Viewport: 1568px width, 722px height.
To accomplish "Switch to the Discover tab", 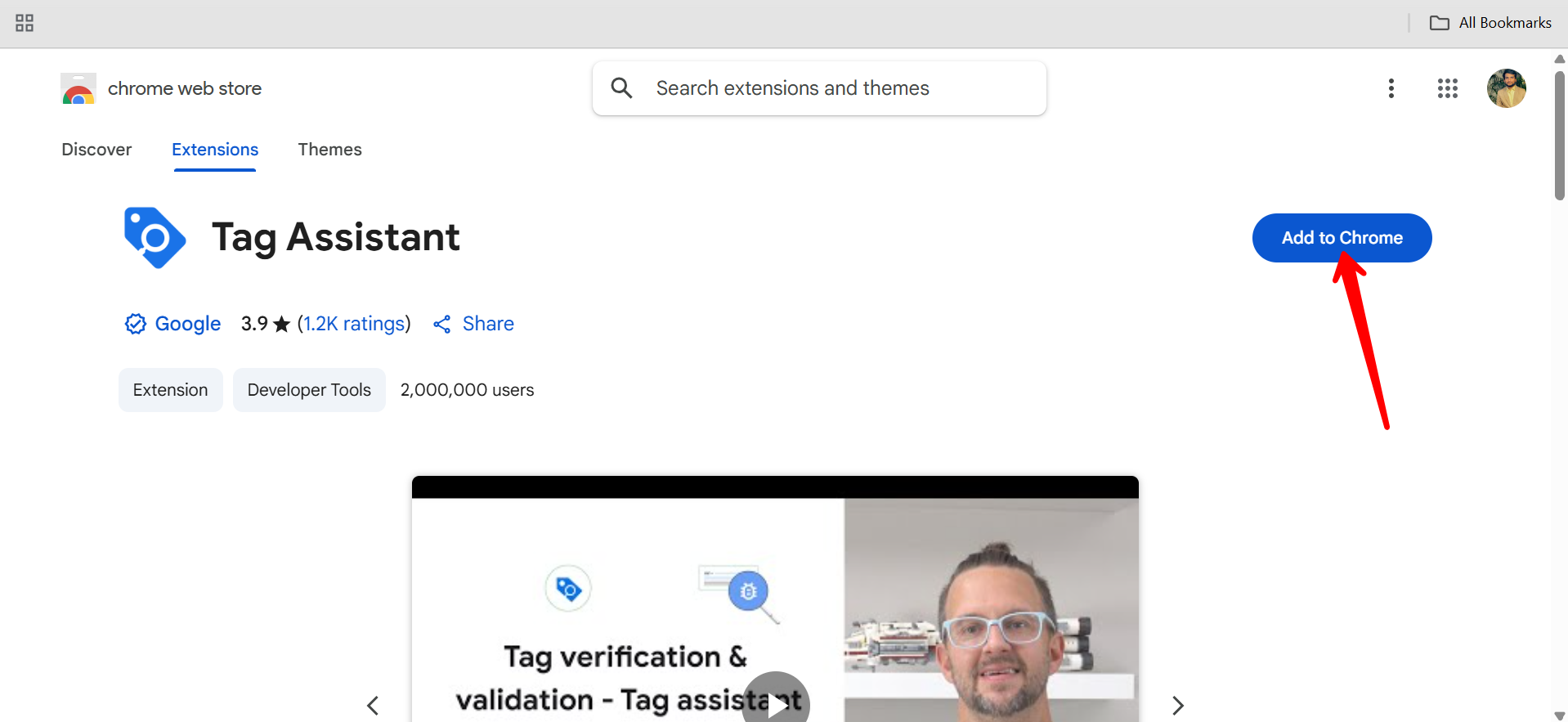I will tap(96, 150).
